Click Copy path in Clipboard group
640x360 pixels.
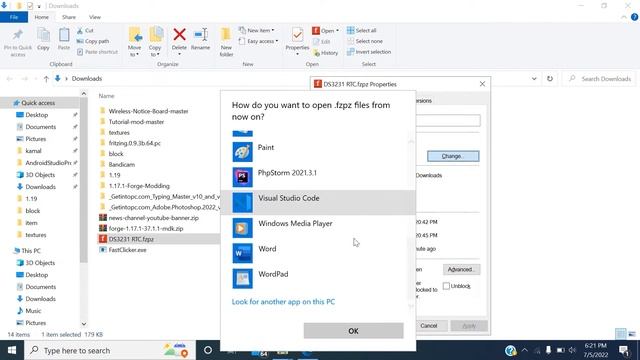pyautogui.click(x=93, y=41)
